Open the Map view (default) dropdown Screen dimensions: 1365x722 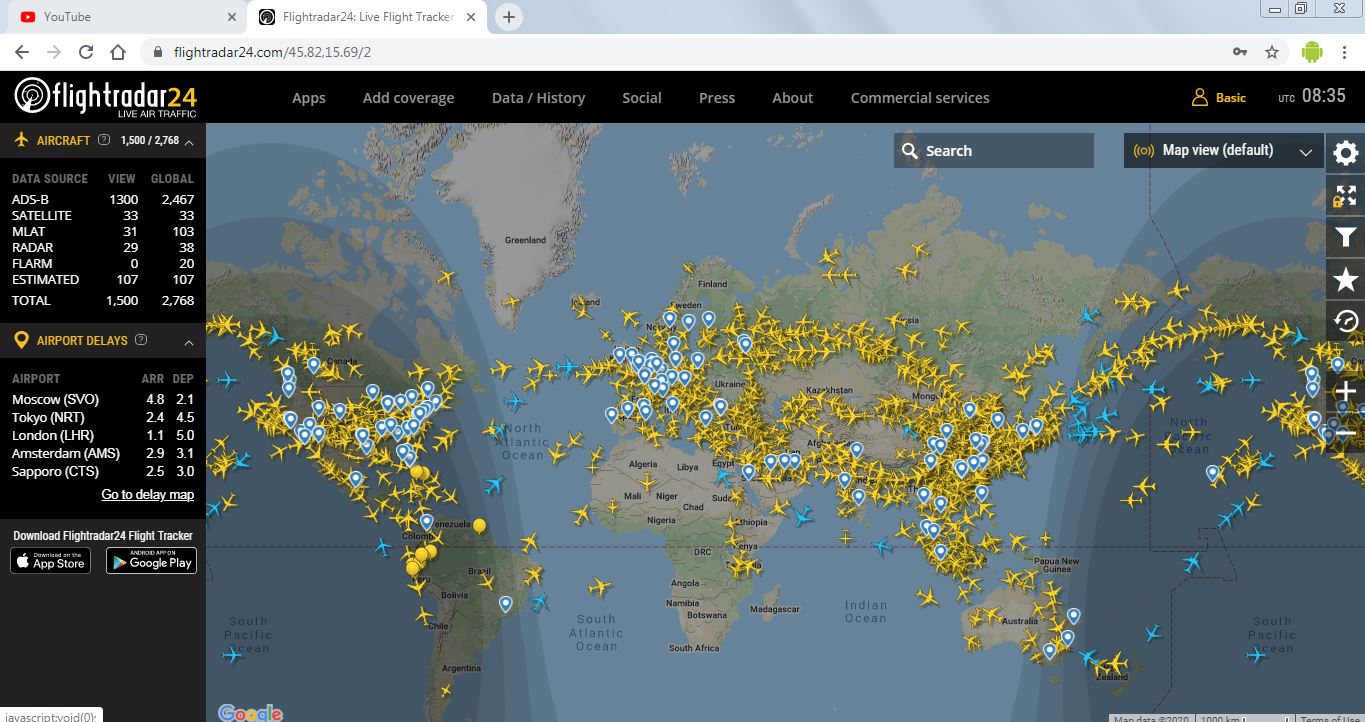[x=1222, y=151]
